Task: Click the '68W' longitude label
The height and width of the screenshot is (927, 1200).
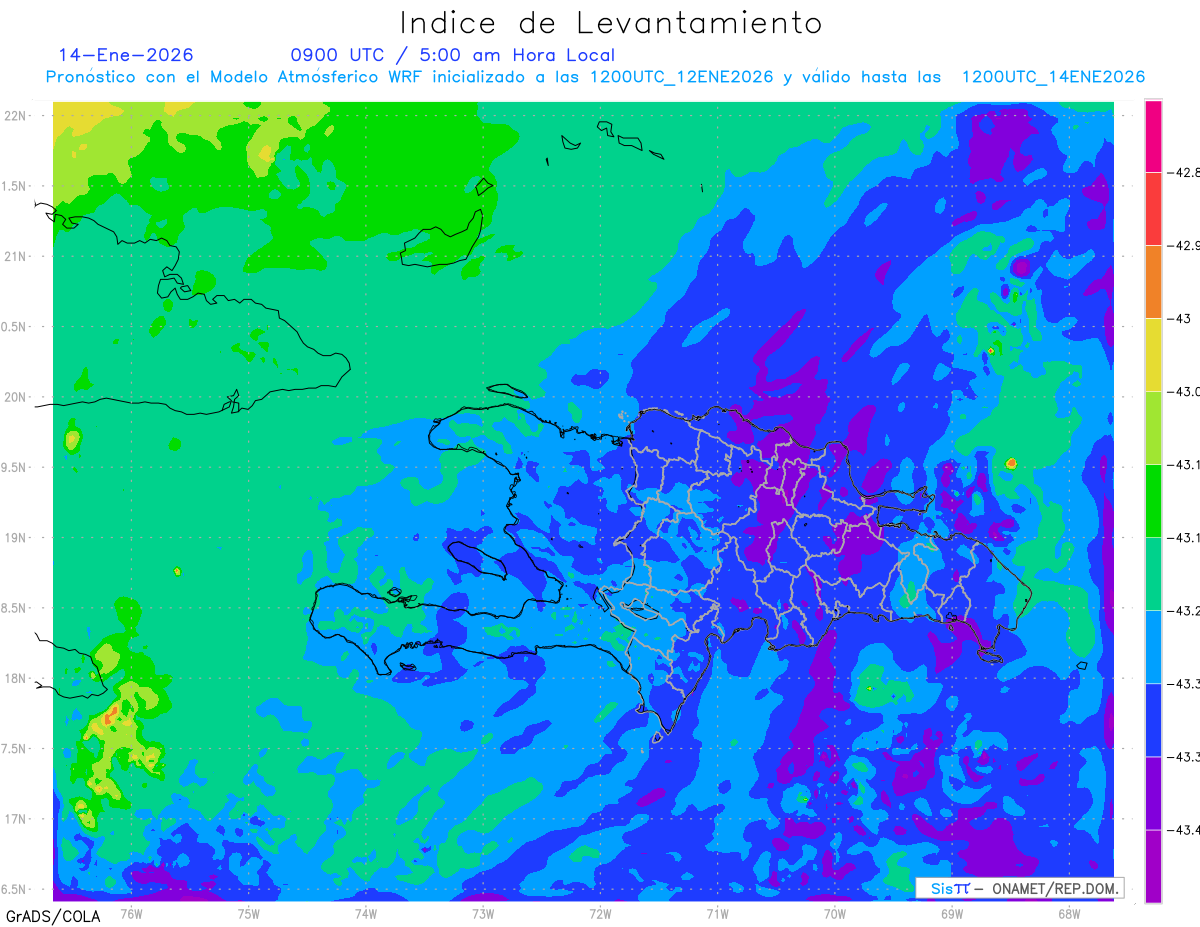Action: pos(1069,913)
